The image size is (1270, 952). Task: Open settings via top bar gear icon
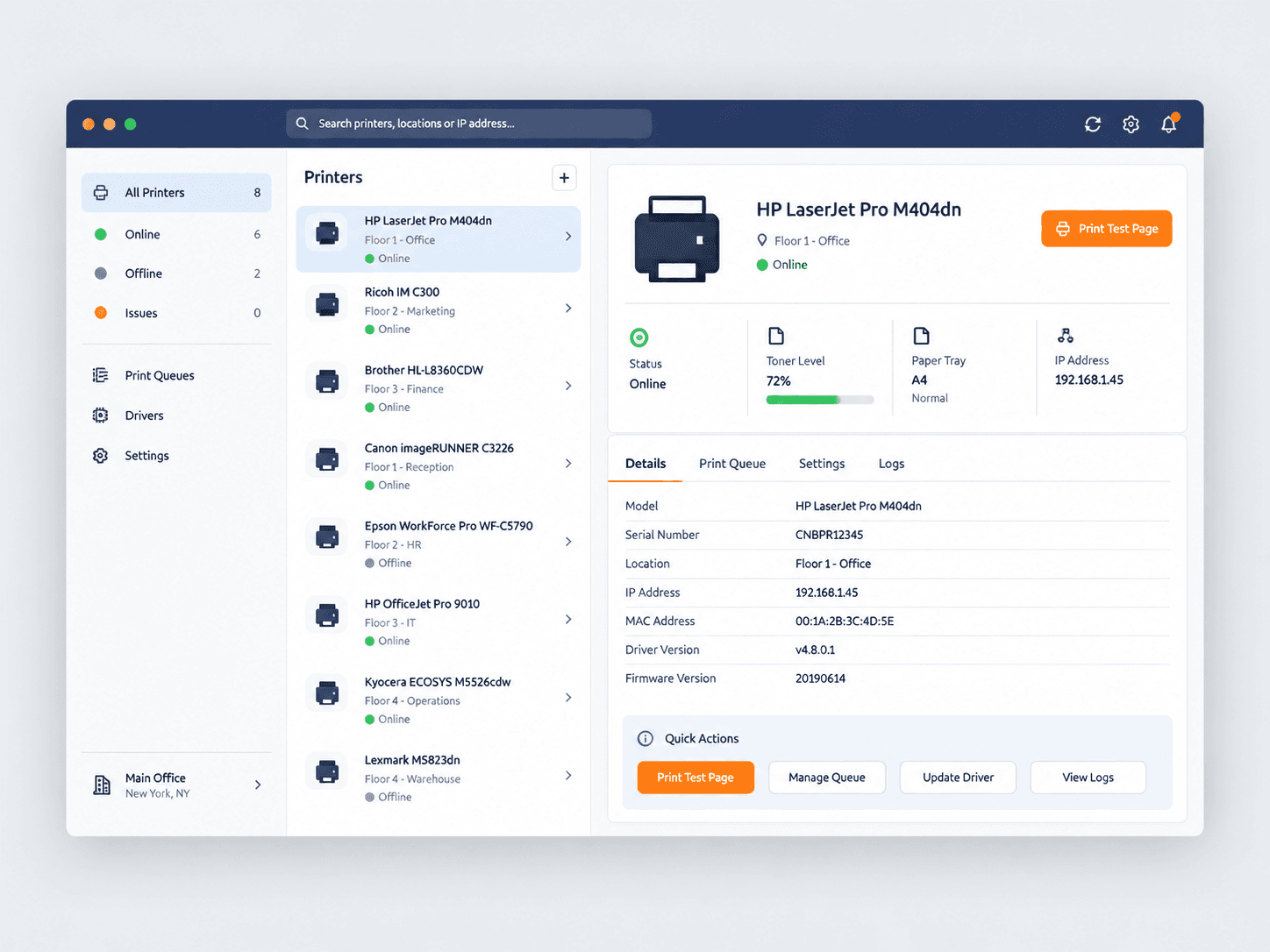click(x=1131, y=124)
